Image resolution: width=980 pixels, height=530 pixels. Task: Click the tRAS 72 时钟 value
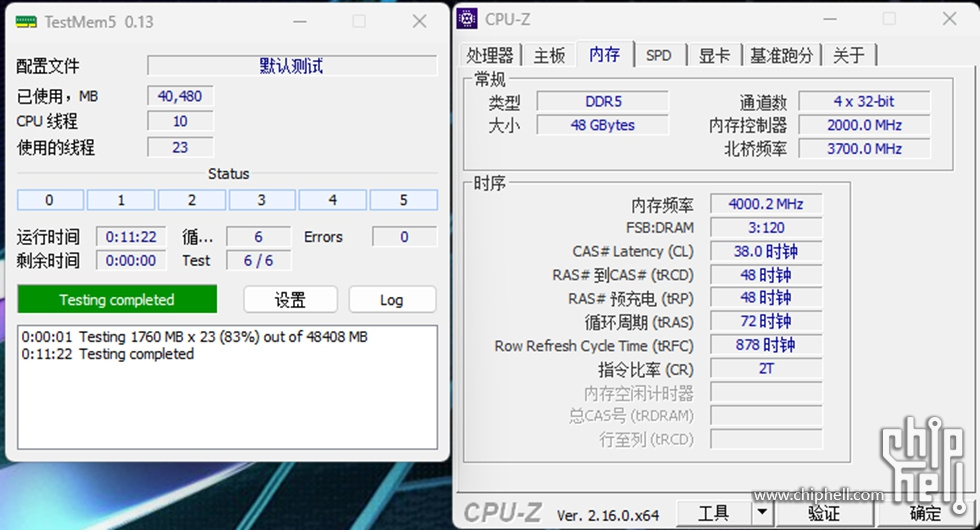pyautogui.click(x=766, y=322)
